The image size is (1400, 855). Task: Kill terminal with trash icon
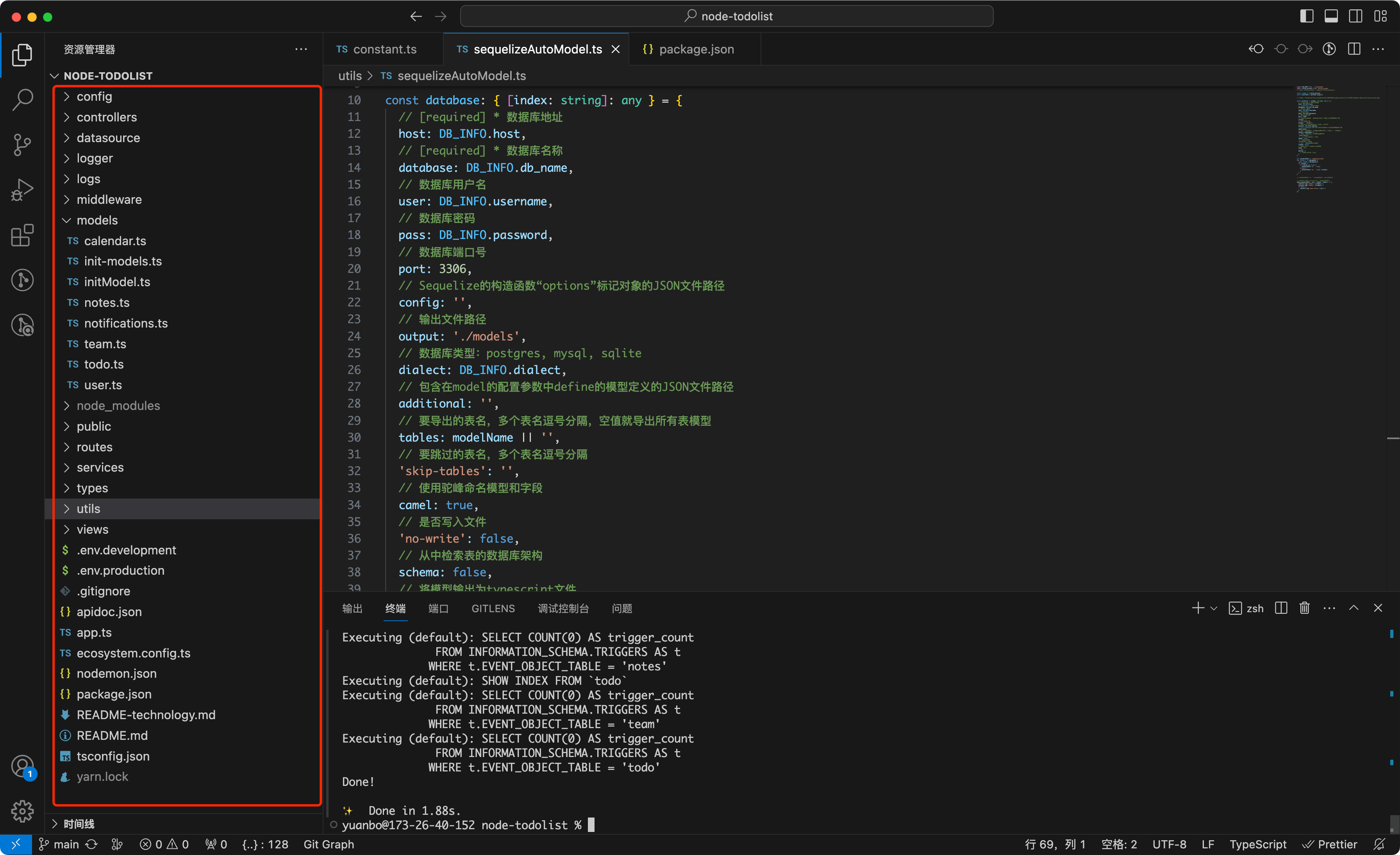1304,608
